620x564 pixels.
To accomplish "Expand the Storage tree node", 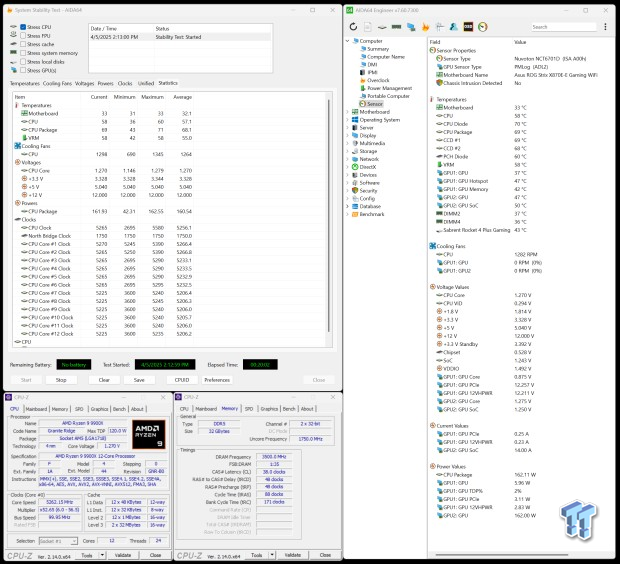I will [x=348, y=151].
